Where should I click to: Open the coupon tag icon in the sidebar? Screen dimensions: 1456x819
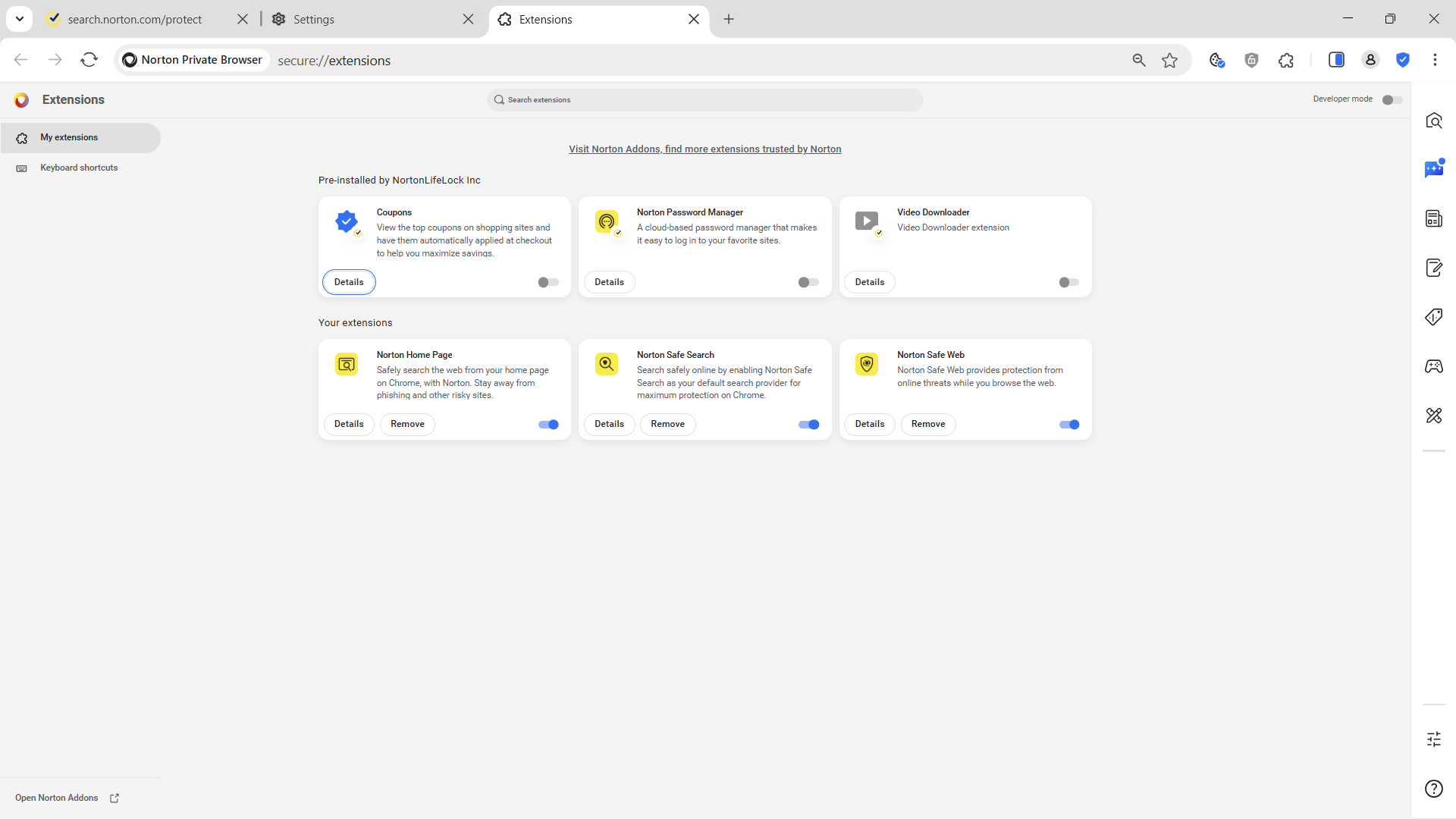[x=1434, y=317]
